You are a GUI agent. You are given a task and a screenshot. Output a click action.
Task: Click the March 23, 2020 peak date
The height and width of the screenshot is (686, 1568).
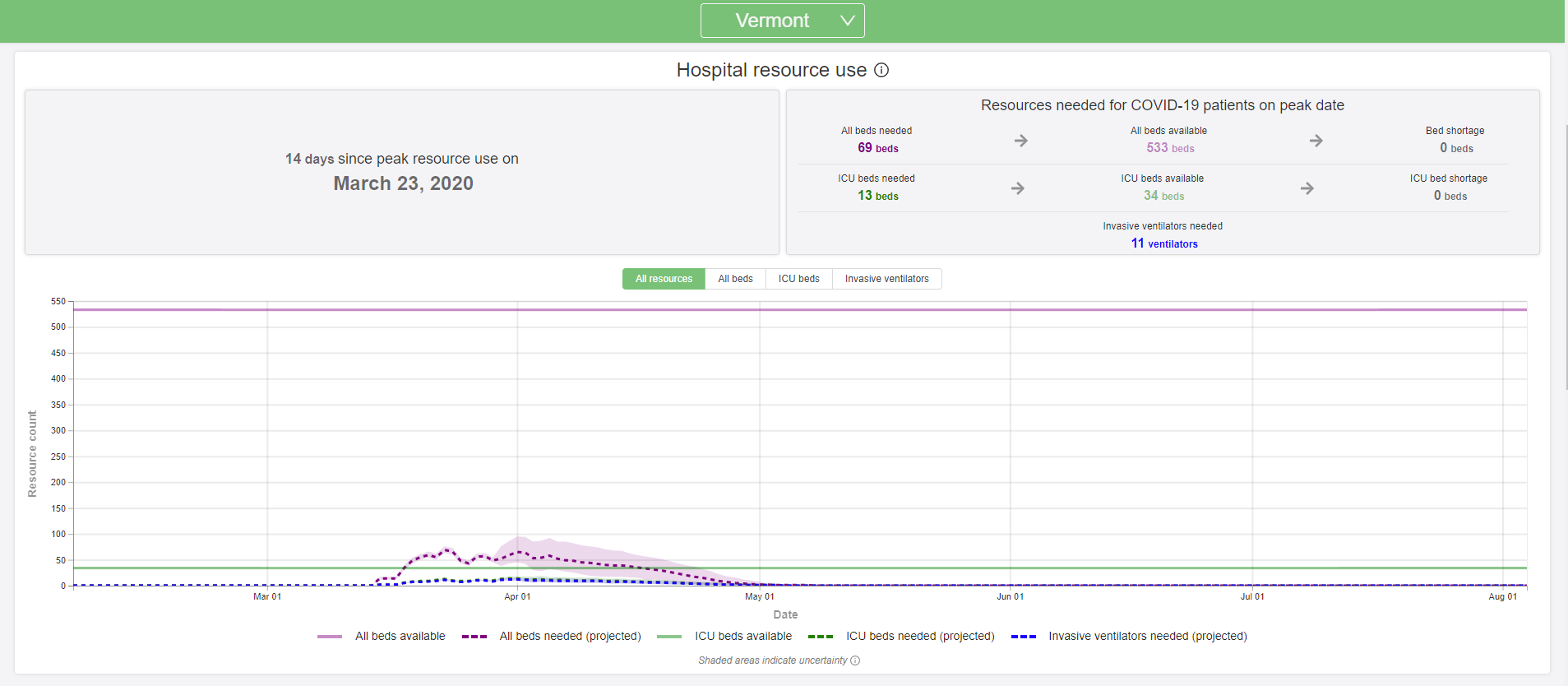tap(403, 183)
